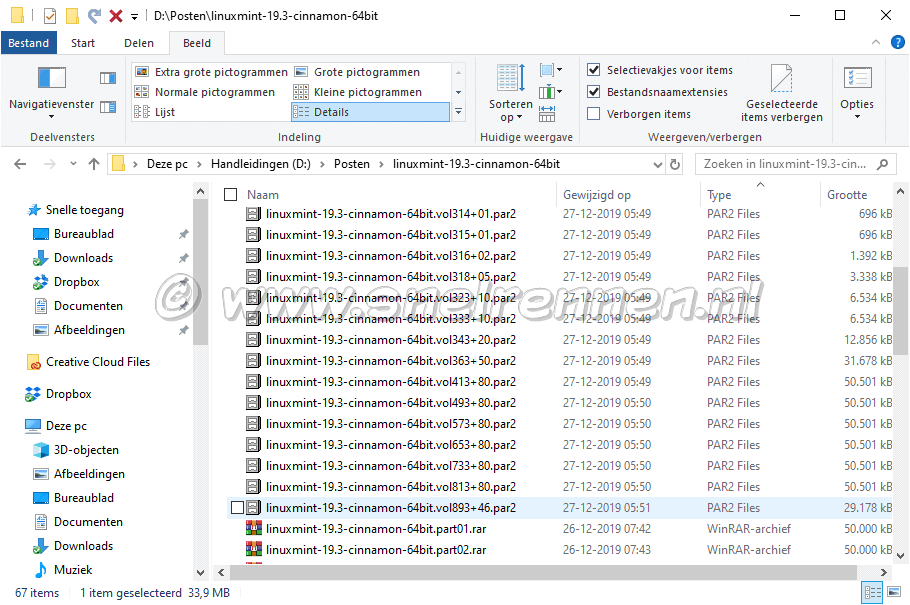This screenshot has width=910, height=605.
Task: Switch to the Delen ribbon tab
Action: click(139, 43)
